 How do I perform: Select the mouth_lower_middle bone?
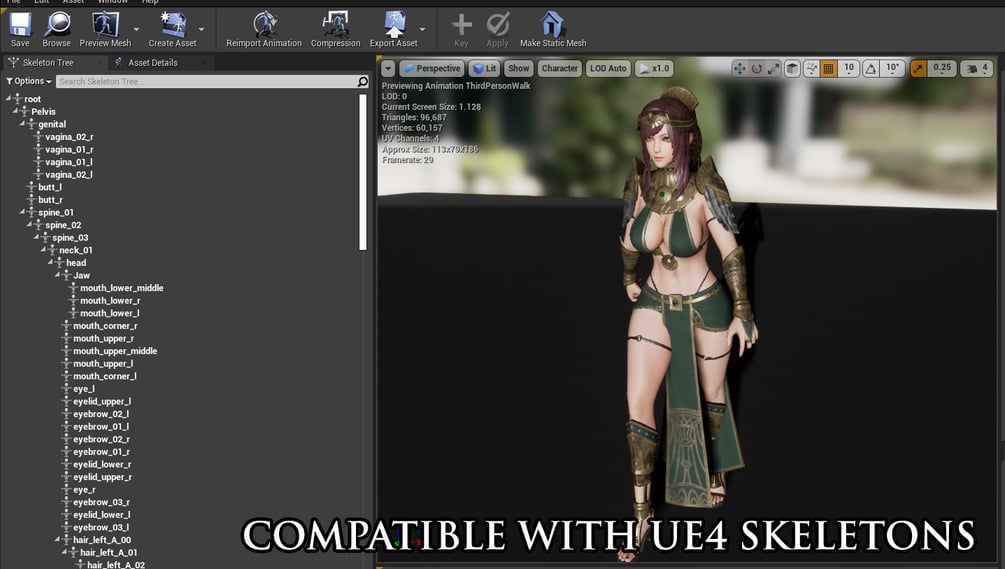pos(122,288)
